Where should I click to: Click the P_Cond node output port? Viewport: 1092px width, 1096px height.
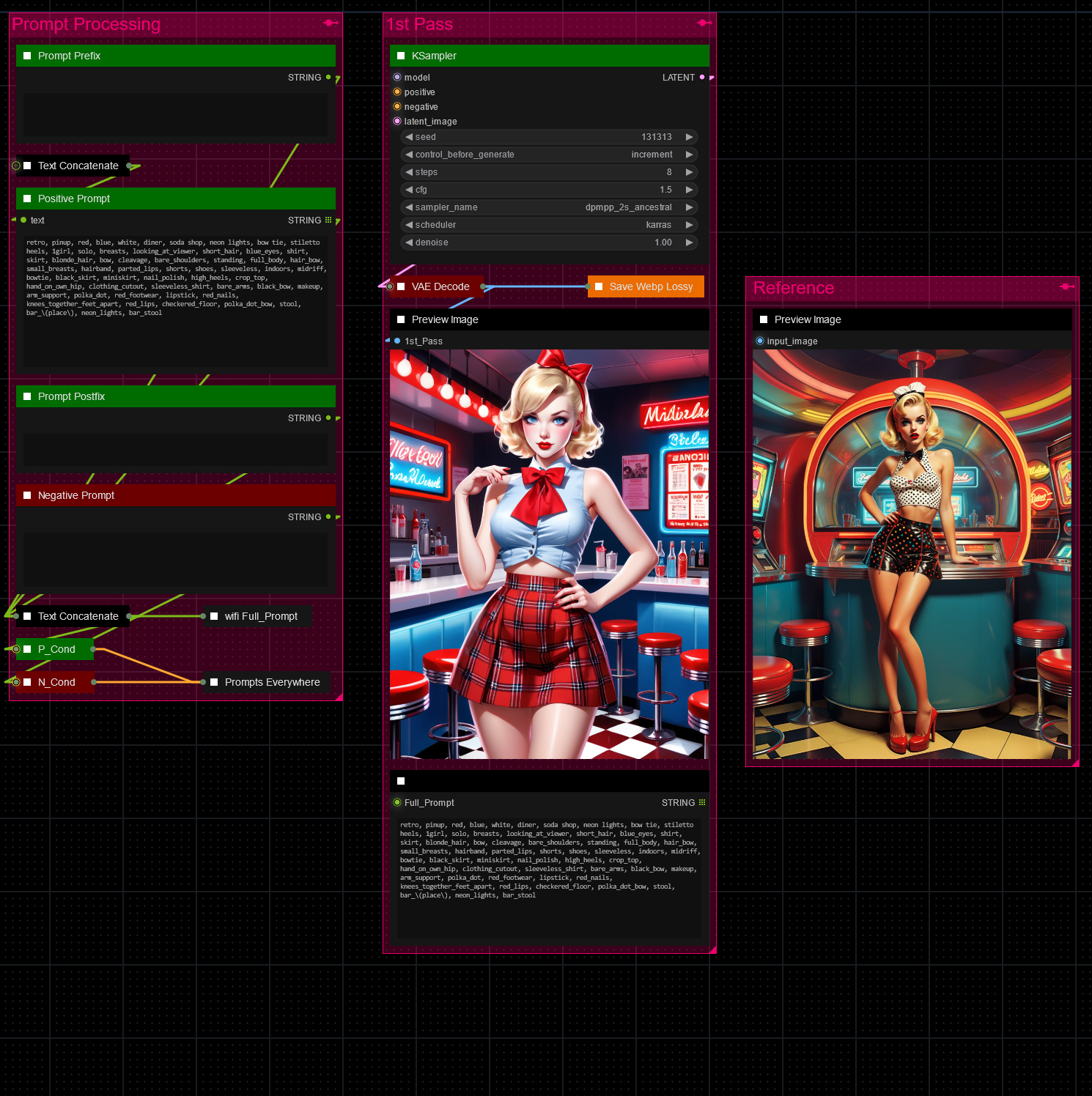93,649
